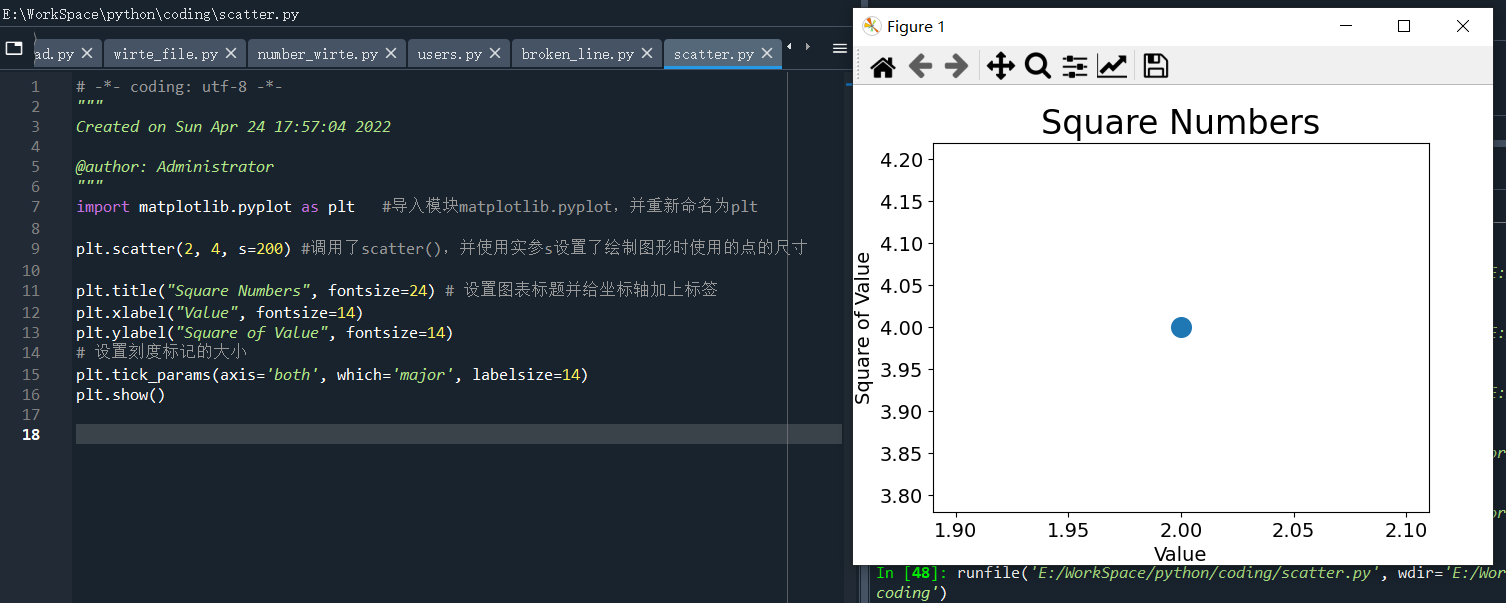
Task: Go forward to next plot view
Action: click(956, 67)
